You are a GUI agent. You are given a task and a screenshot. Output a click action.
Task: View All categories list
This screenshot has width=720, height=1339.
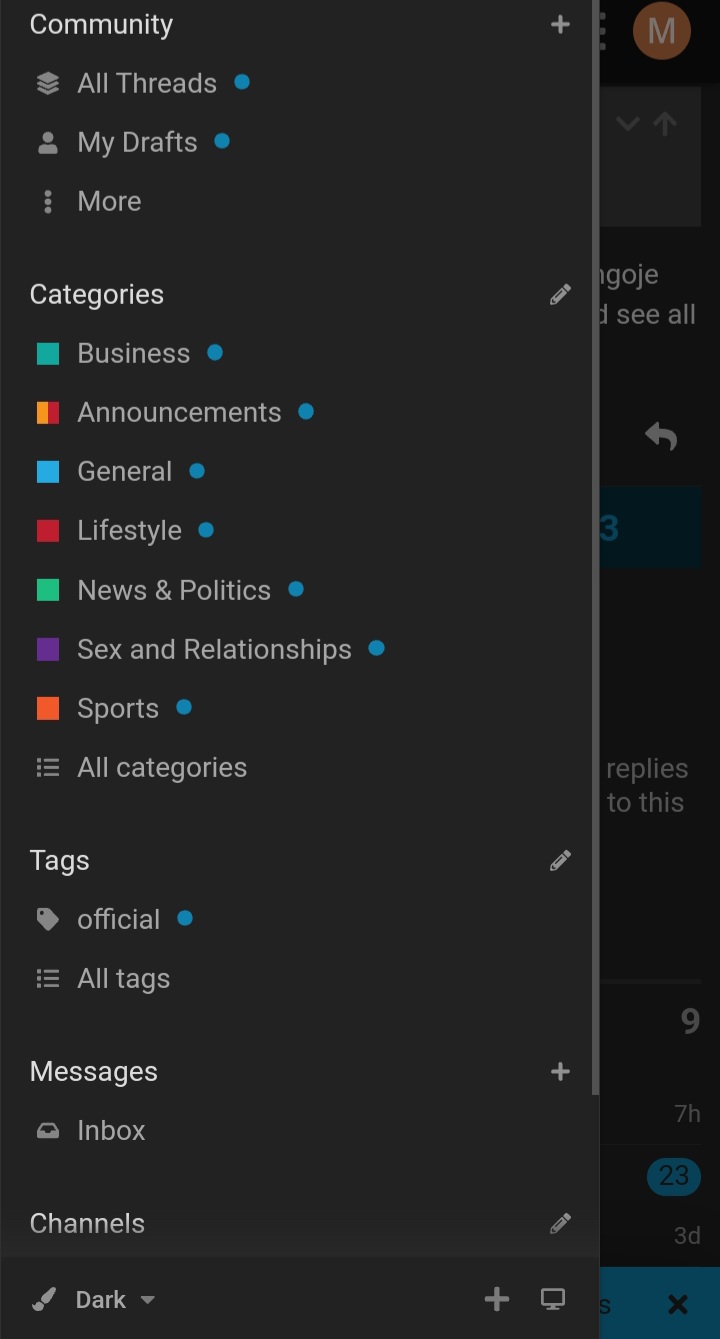pyautogui.click(x=161, y=768)
